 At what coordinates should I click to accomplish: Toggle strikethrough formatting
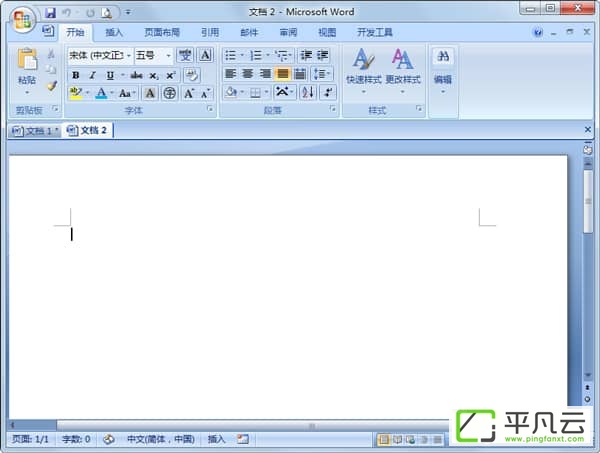pyautogui.click(x=136, y=75)
